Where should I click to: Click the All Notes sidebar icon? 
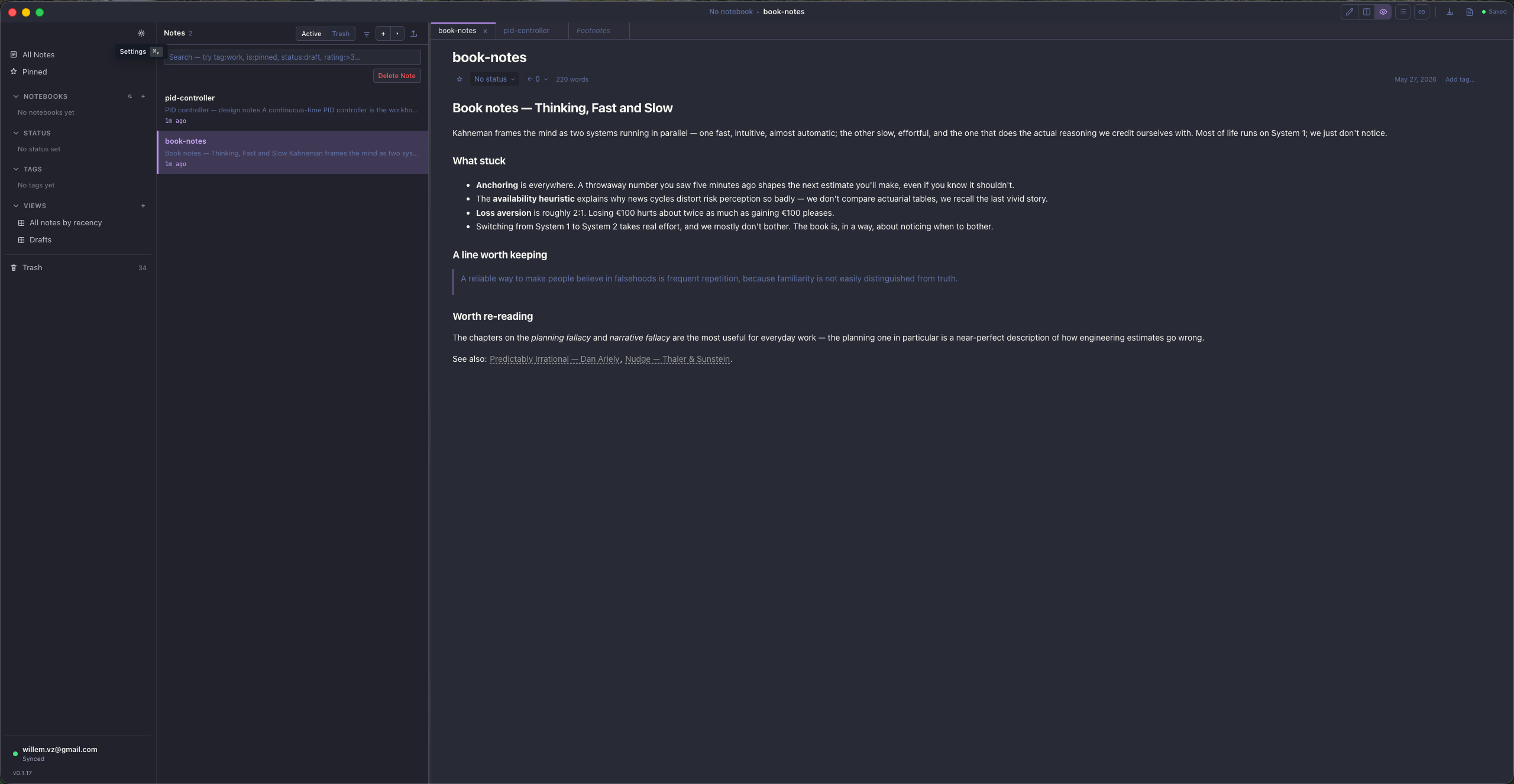tap(14, 54)
